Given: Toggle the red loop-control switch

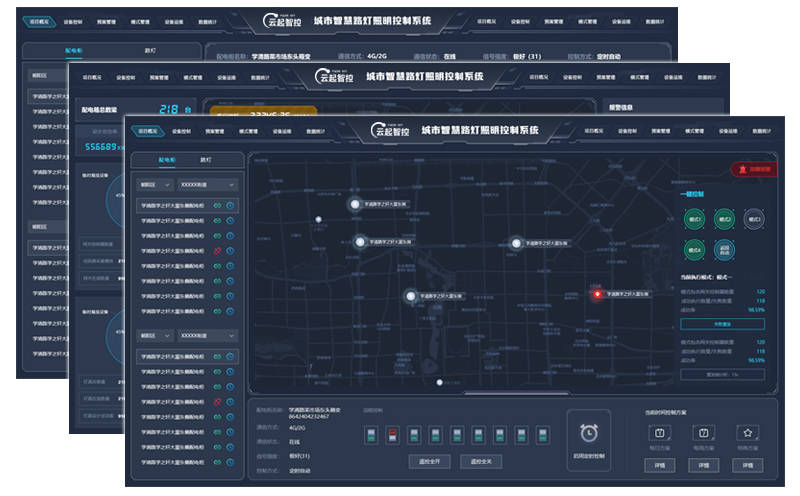Looking at the screenshot, I should click(393, 433).
